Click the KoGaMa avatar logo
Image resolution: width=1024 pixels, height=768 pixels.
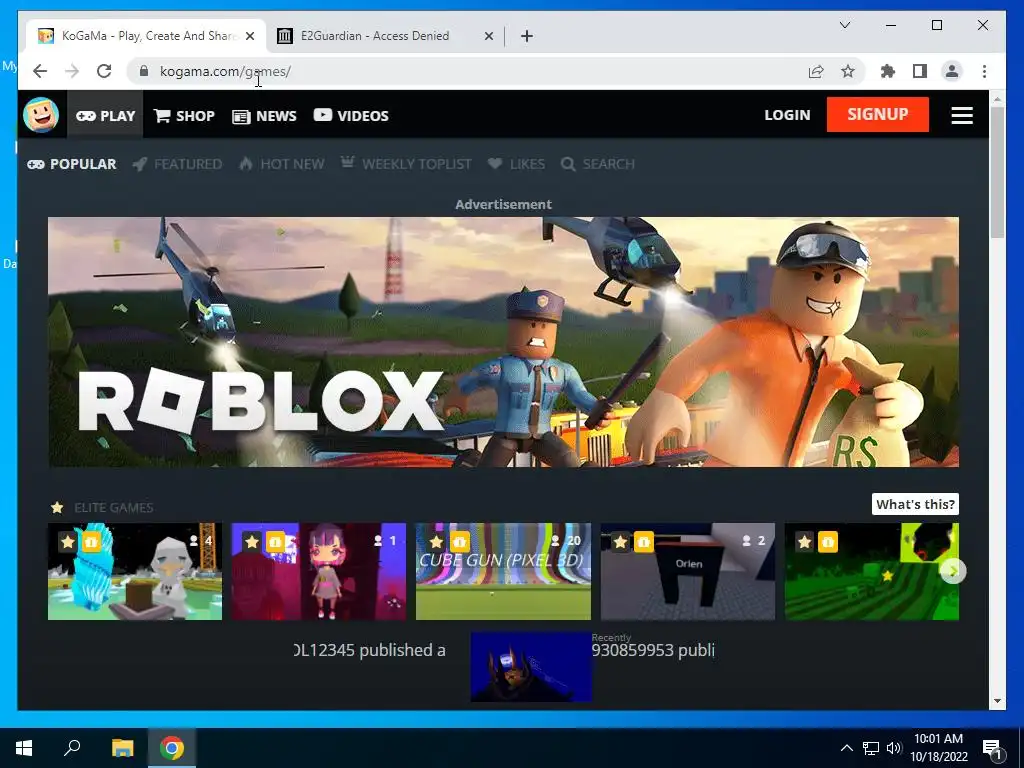click(x=41, y=115)
